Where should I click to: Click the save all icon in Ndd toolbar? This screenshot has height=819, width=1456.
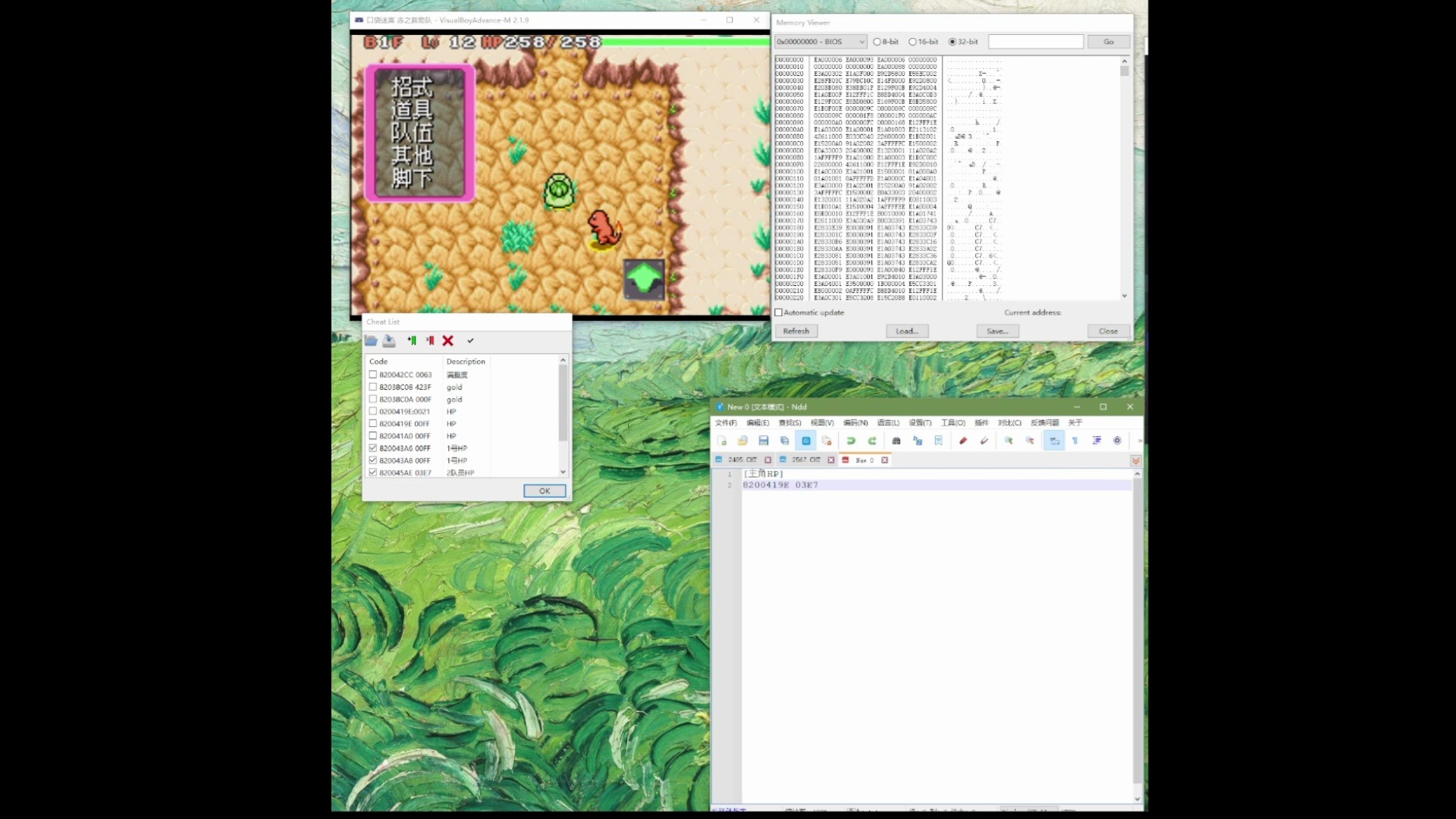pos(785,441)
